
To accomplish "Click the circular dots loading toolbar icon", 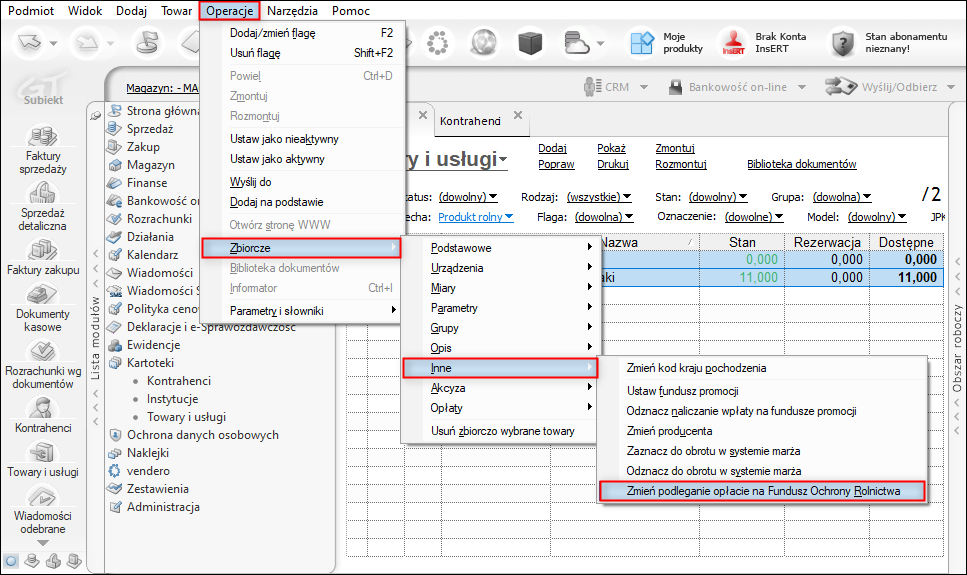I will click(437, 43).
